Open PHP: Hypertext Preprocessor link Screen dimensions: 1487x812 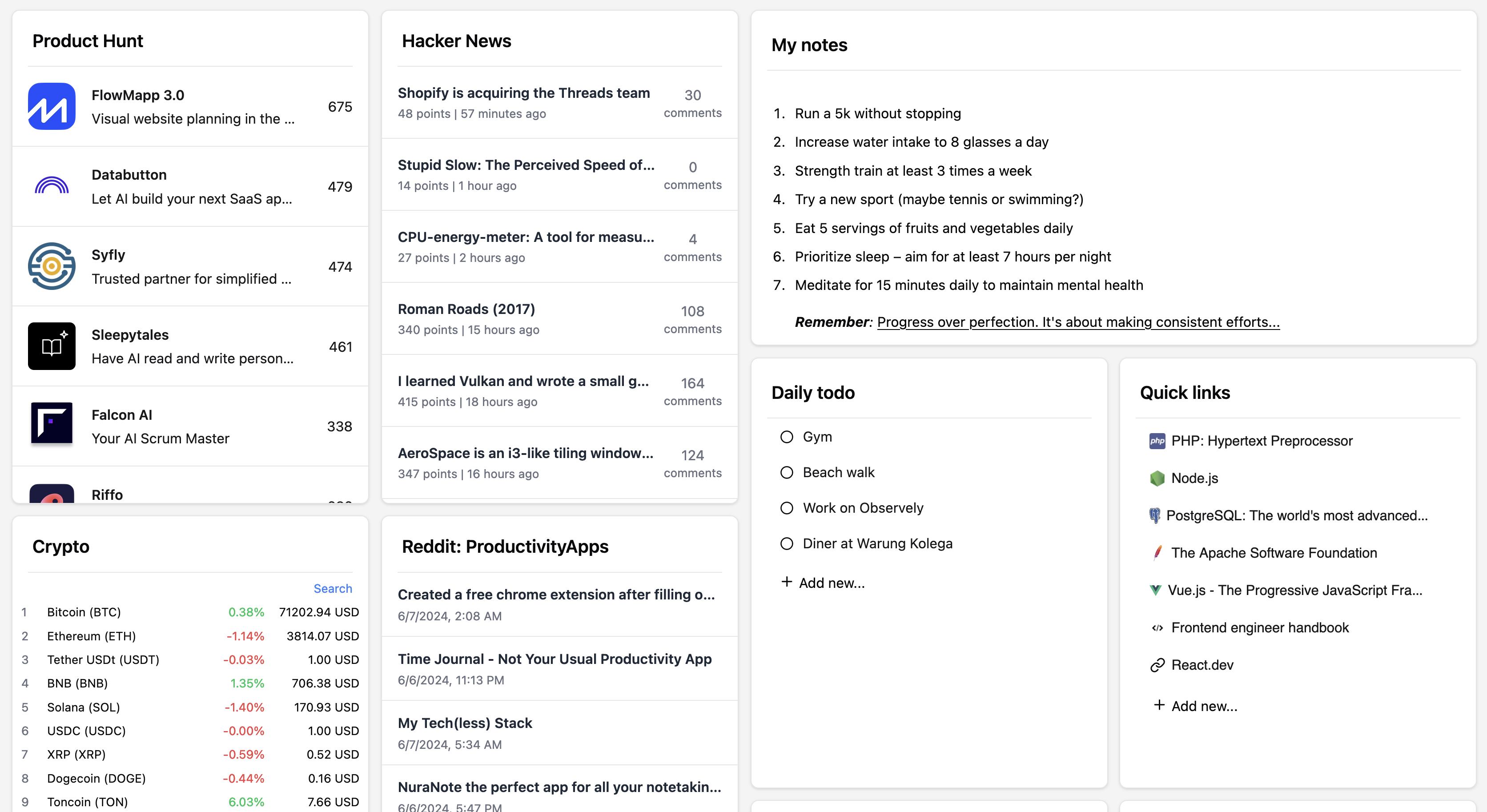1262,441
